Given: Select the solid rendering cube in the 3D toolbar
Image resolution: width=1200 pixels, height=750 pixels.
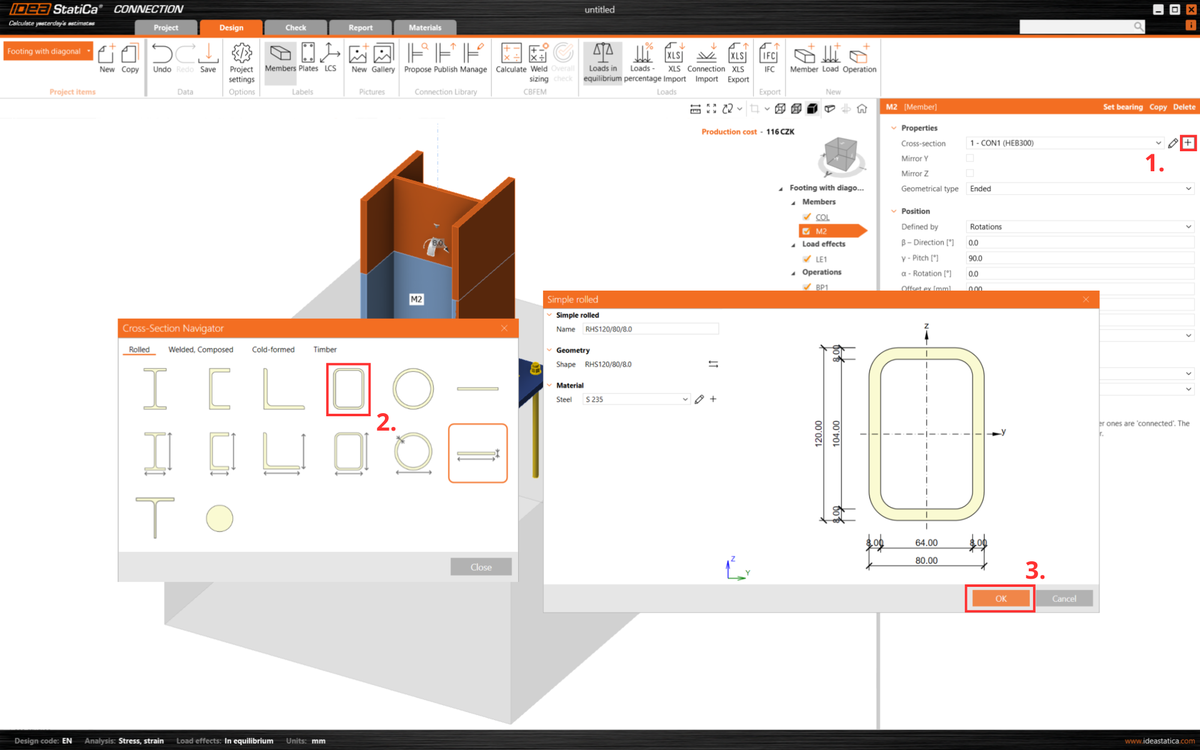Looking at the screenshot, I should point(812,107).
